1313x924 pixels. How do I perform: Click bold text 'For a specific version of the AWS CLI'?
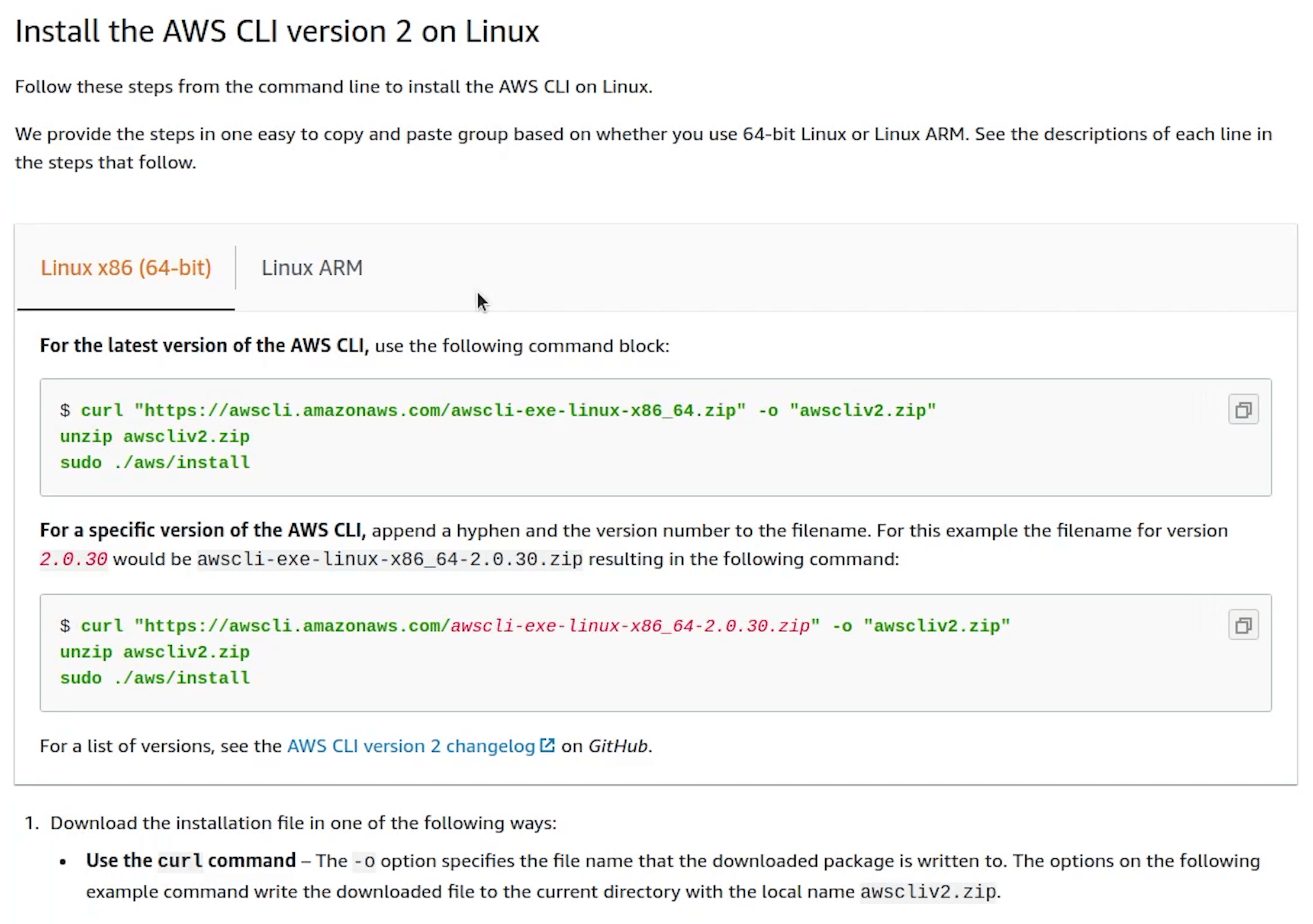pos(202,530)
